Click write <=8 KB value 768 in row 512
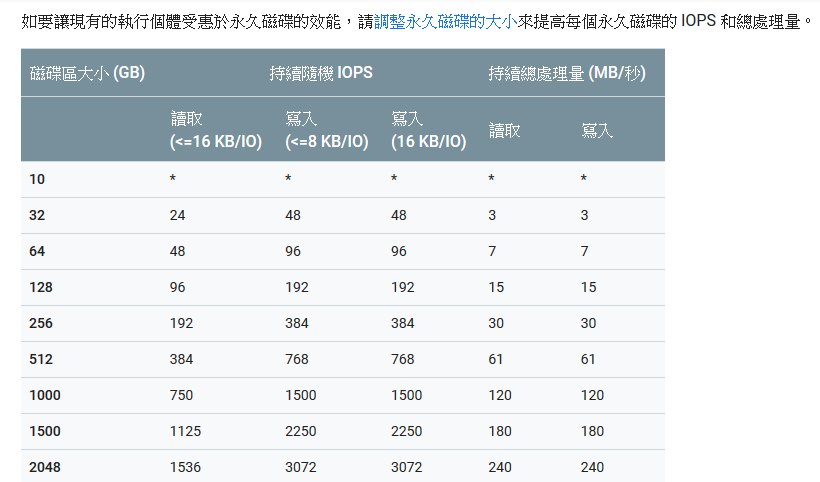This screenshot has width=820, height=482. pos(297,359)
